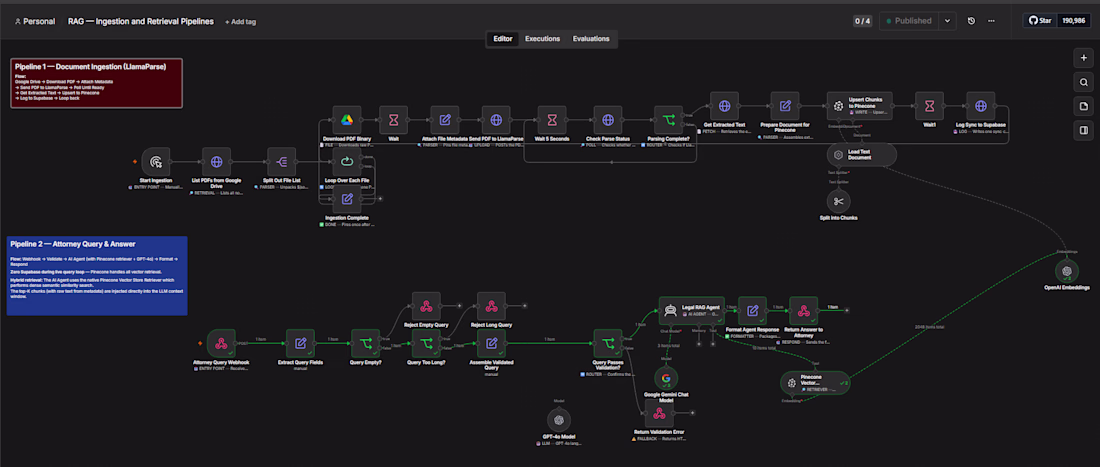Open the Query Too Long? switch node
1100x467 pixels.
426,344
